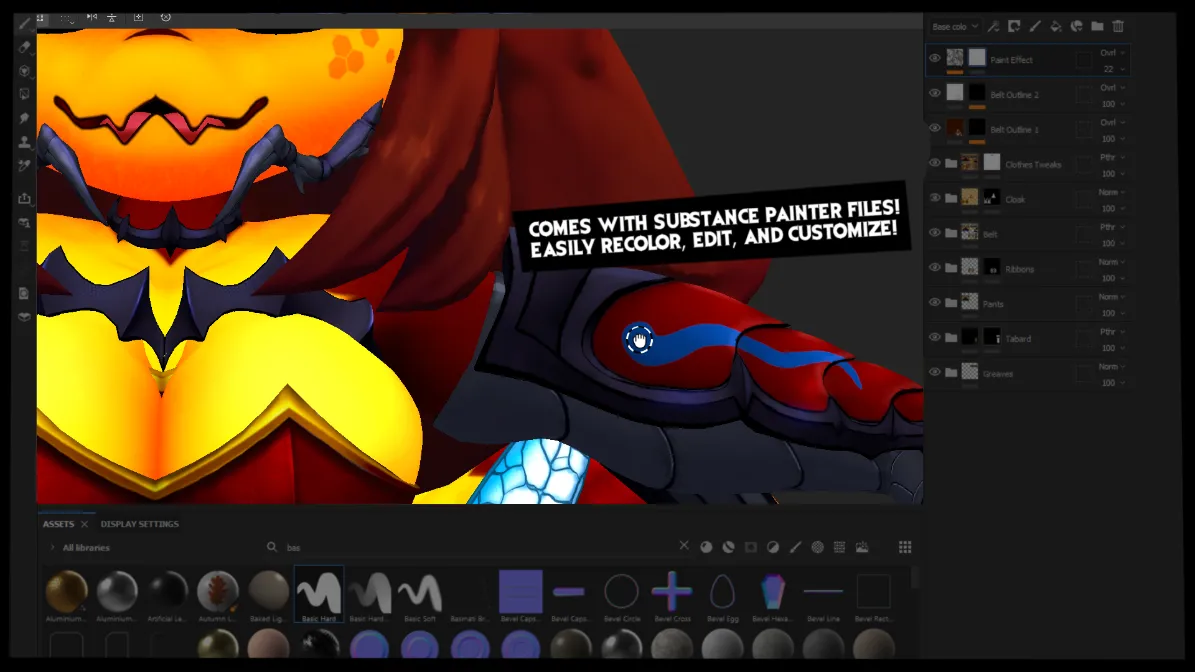Select the Eraser tool in left toolbar
The width and height of the screenshot is (1195, 672).
point(24,47)
